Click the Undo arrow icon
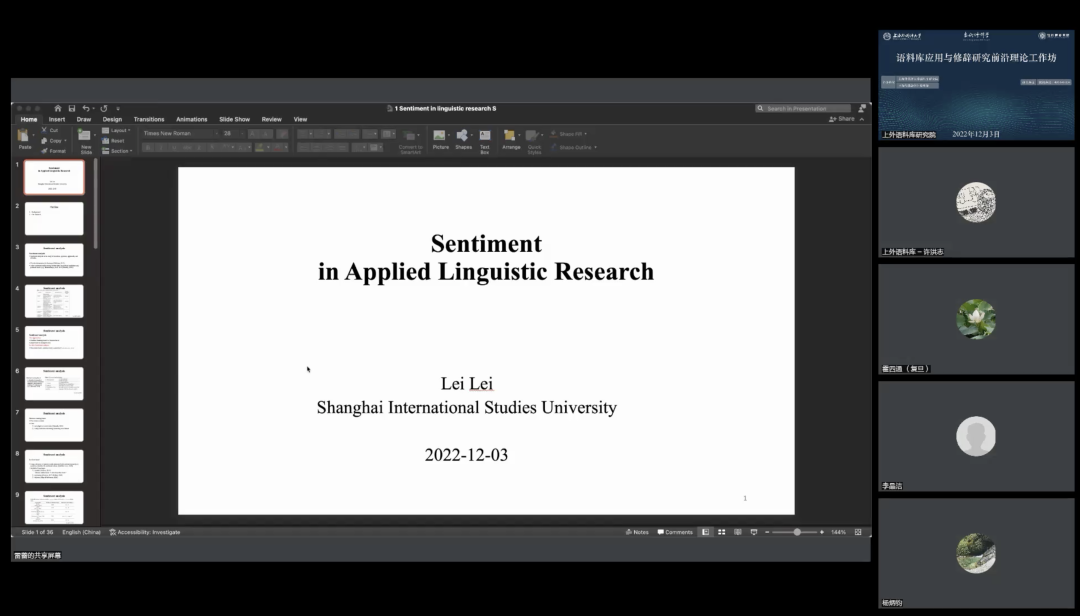The width and height of the screenshot is (1080, 616). click(x=85, y=108)
